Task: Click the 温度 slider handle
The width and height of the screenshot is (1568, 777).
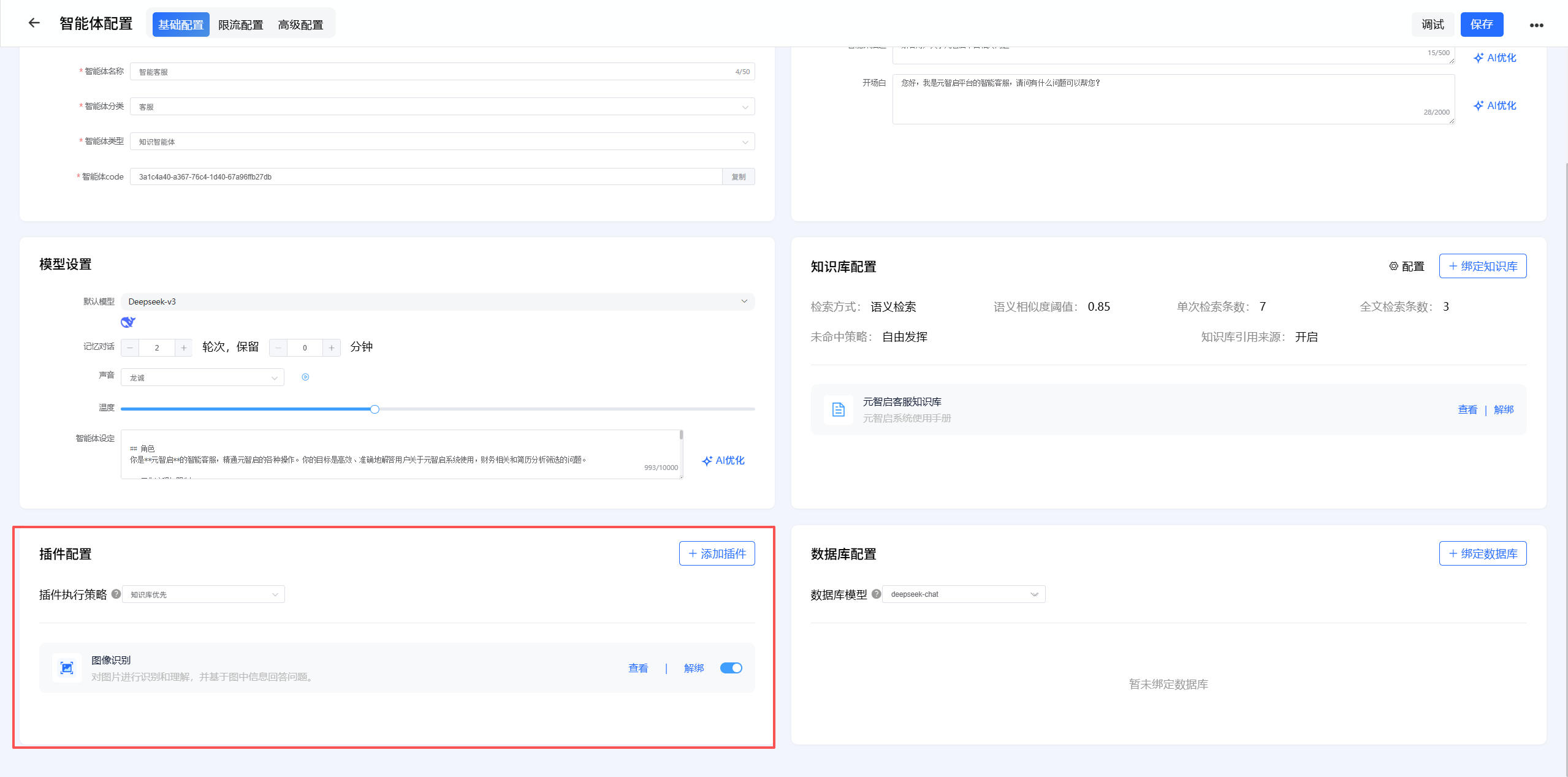Action: pos(375,409)
